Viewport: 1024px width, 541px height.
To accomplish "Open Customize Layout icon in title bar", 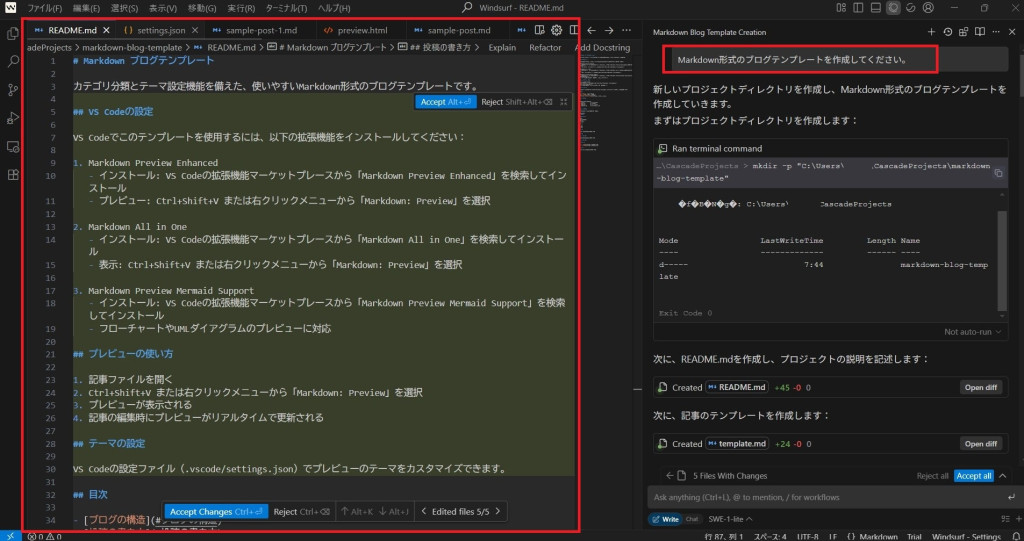I will (841, 8).
